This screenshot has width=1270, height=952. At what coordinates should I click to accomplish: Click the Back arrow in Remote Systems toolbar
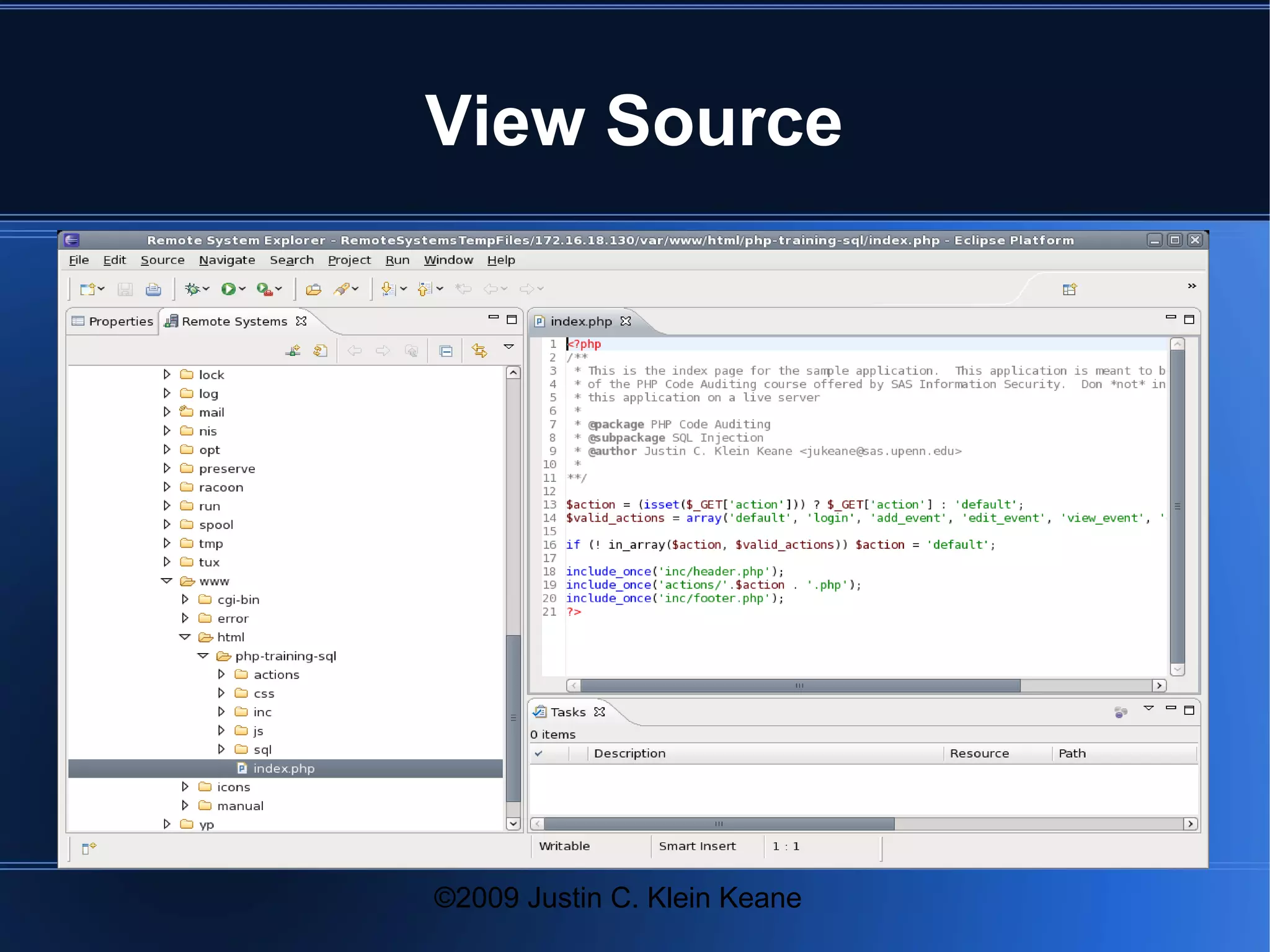355,351
